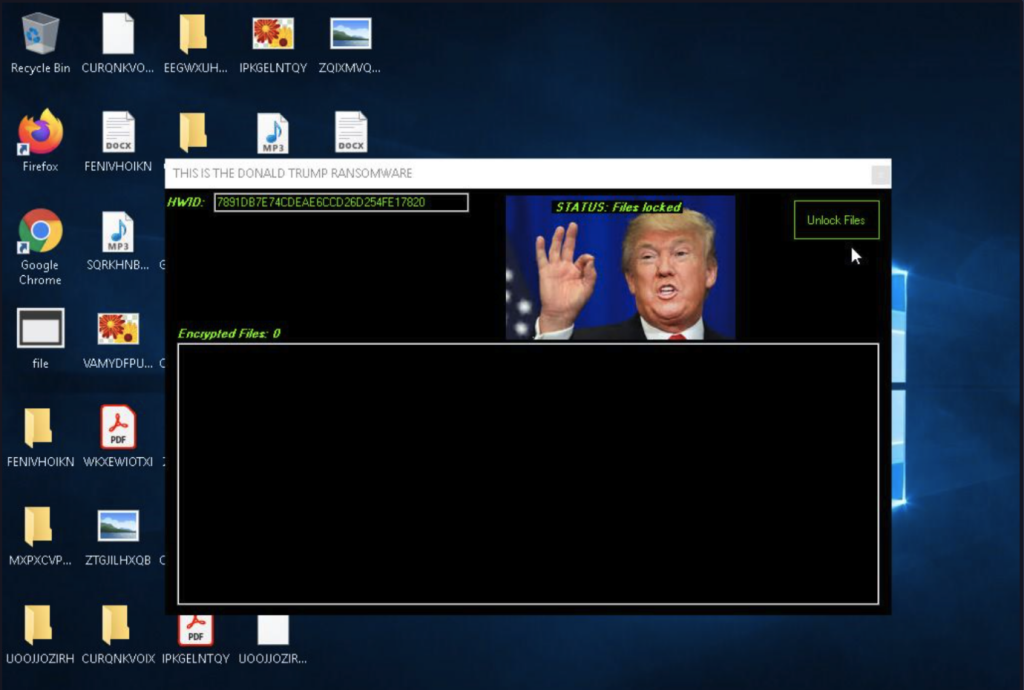
Task: Click inside the Encrypted Files list box
Action: (x=528, y=474)
